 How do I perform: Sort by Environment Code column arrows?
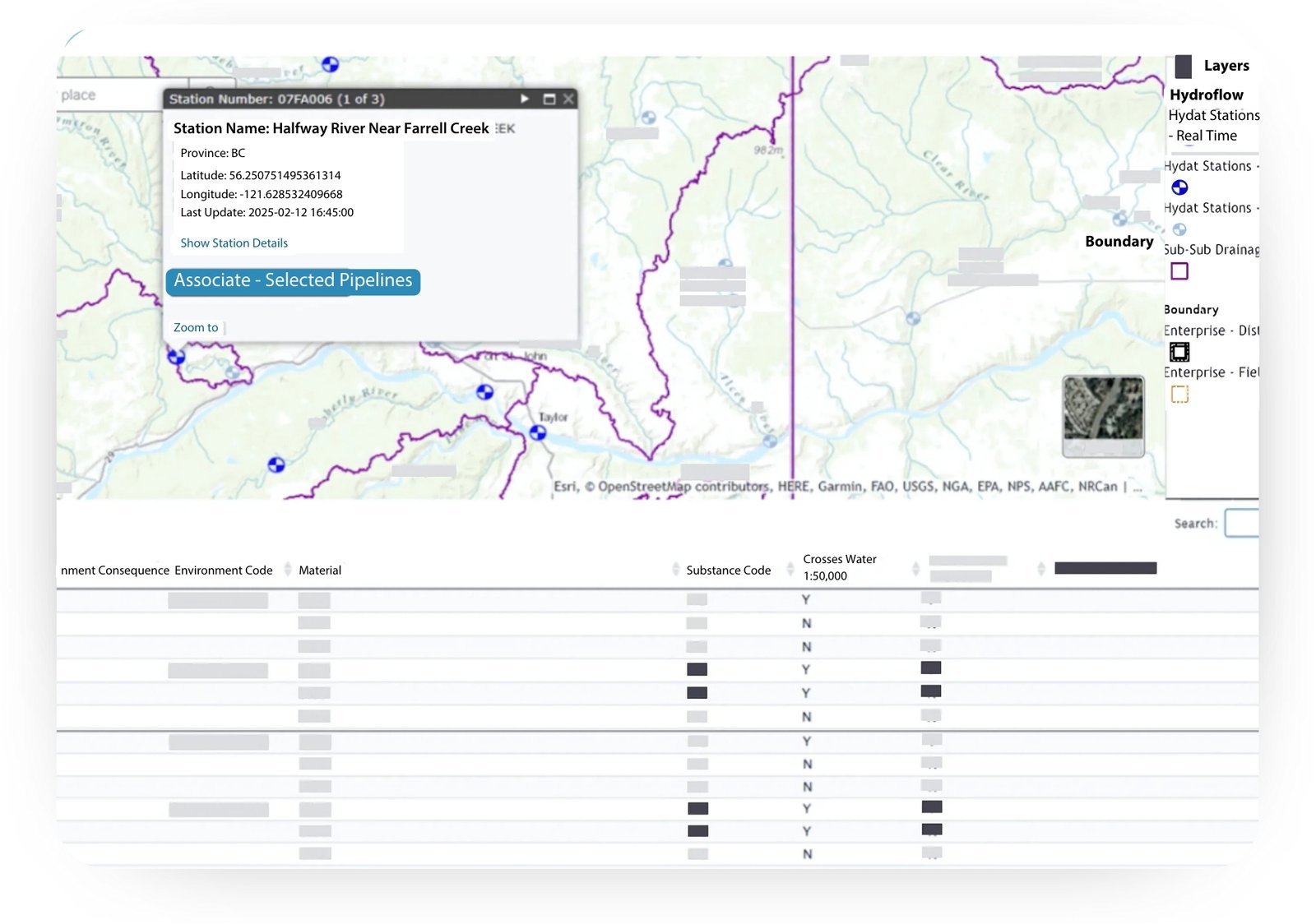(288, 569)
